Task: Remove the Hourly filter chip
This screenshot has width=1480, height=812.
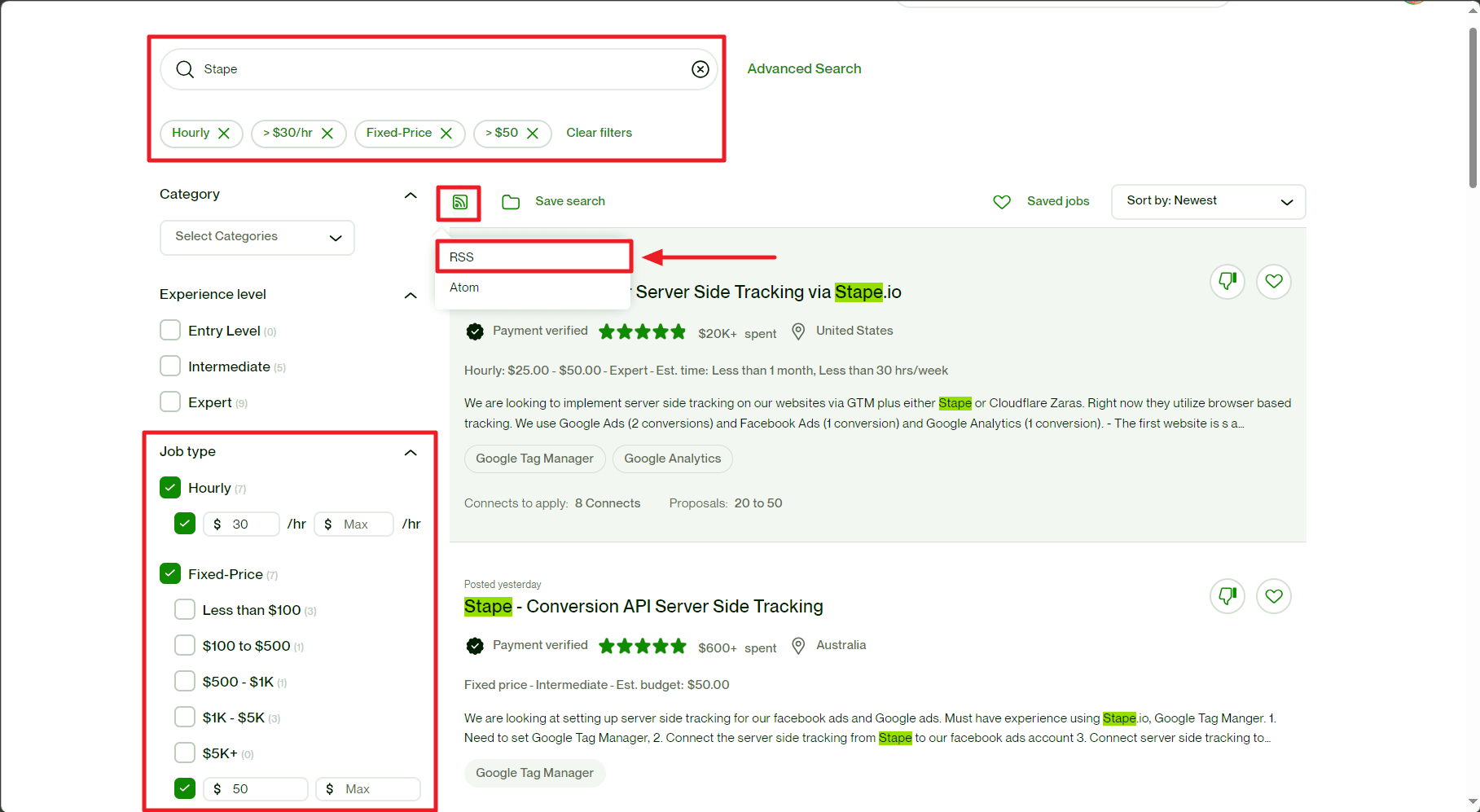Action: tap(224, 133)
